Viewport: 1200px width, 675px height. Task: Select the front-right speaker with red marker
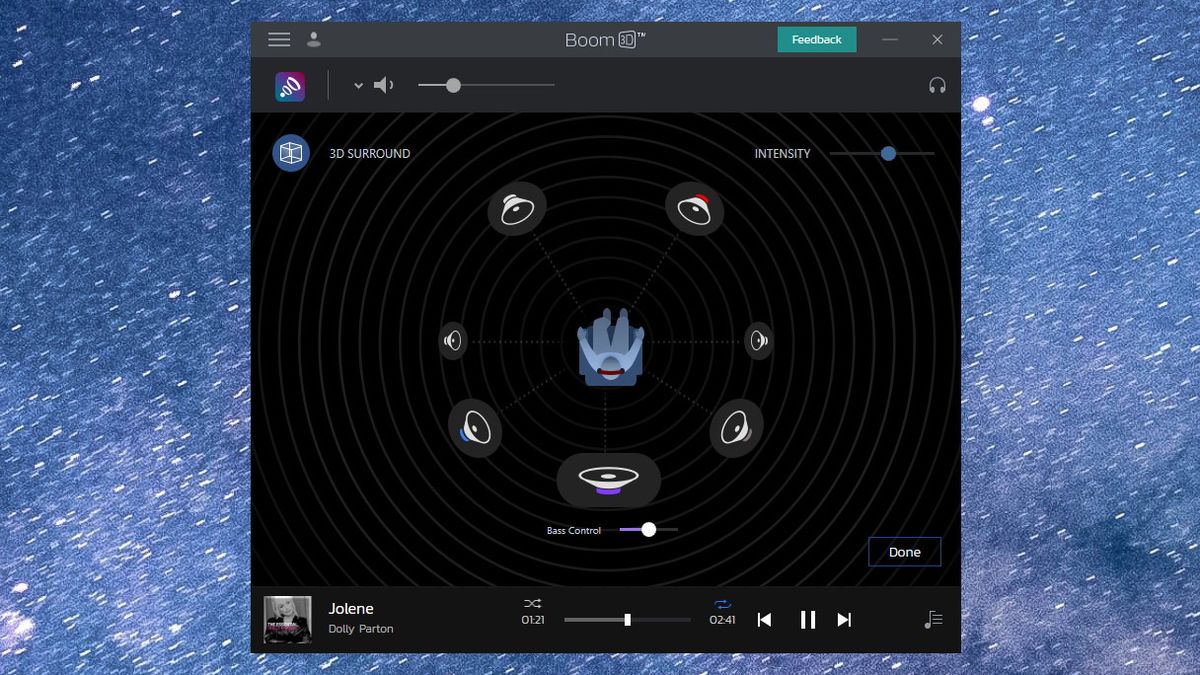695,208
